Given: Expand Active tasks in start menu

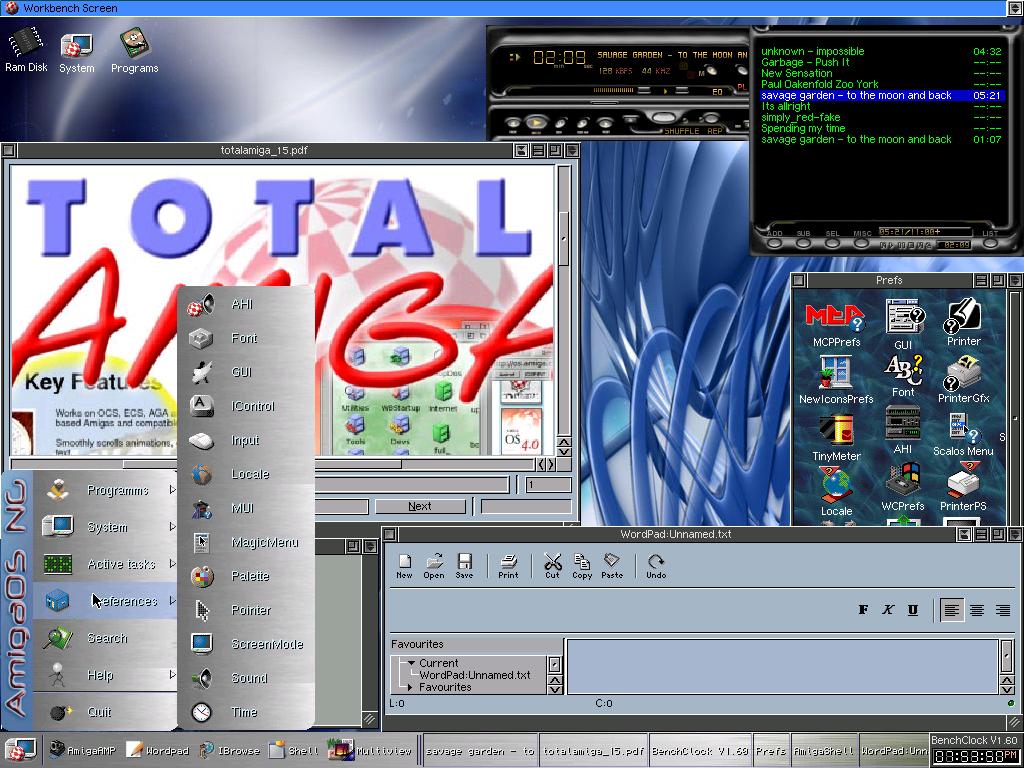Looking at the screenshot, I should coord(106,564).
